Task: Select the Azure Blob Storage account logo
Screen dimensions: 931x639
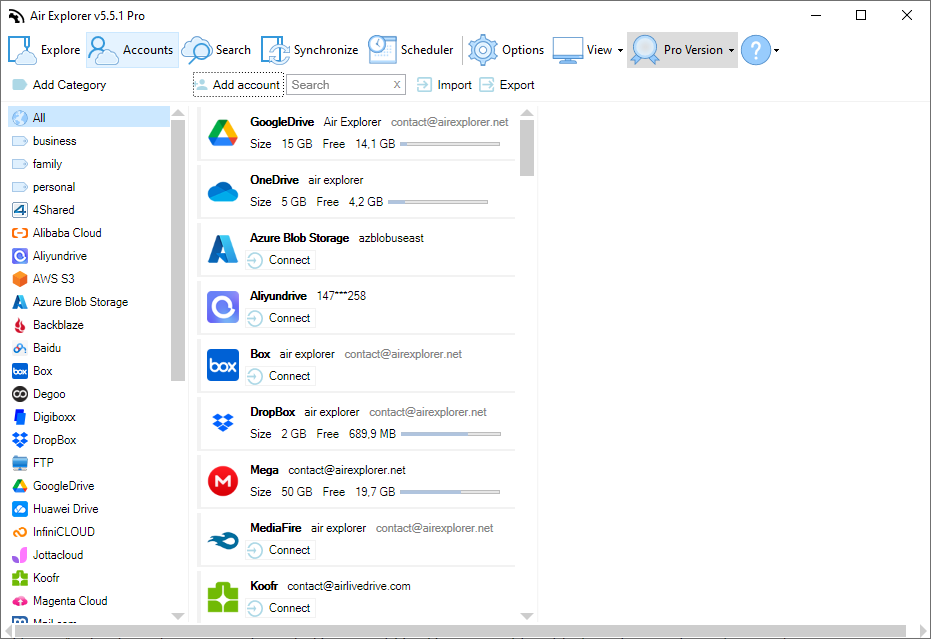Action: coord(223,249)
